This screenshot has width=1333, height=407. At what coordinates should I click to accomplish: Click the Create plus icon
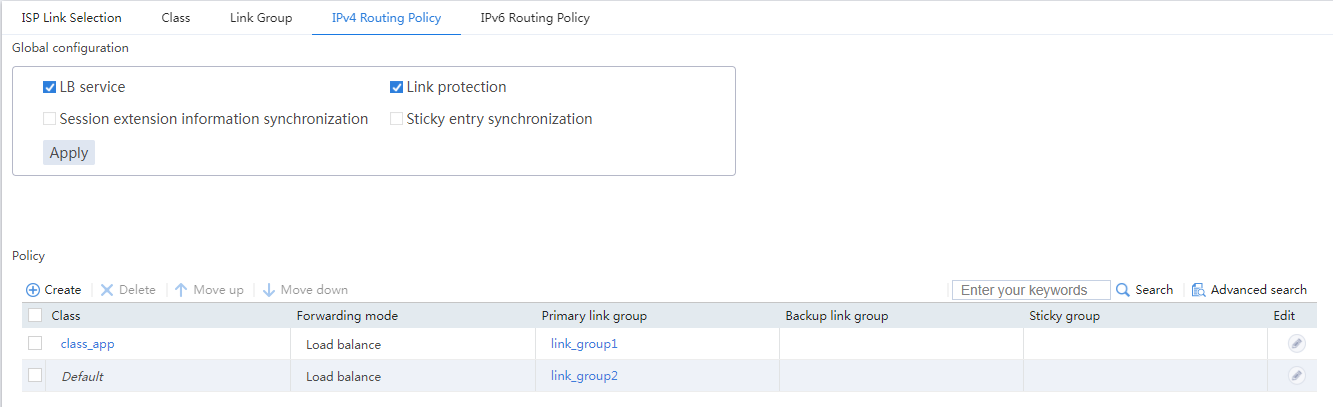coord(33,290)
